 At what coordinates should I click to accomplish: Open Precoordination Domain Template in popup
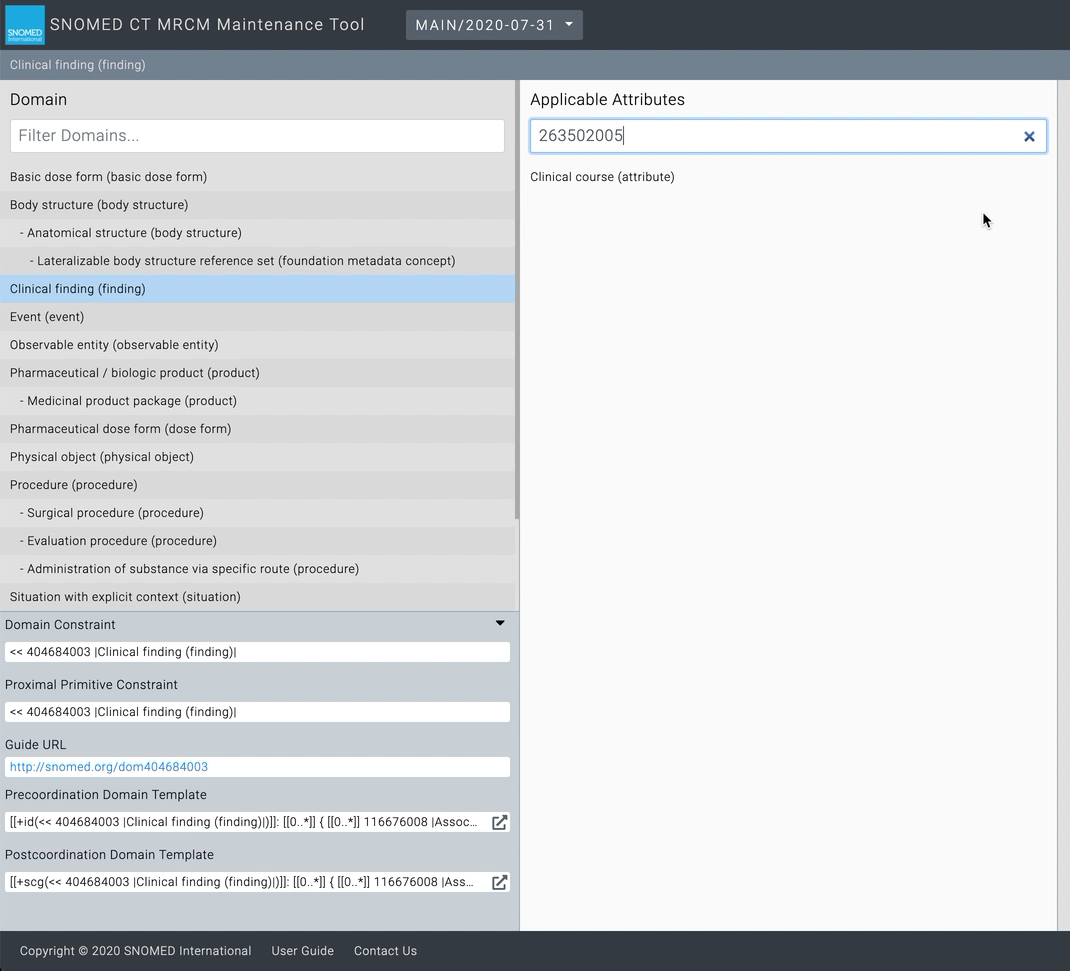pos(500,822)
